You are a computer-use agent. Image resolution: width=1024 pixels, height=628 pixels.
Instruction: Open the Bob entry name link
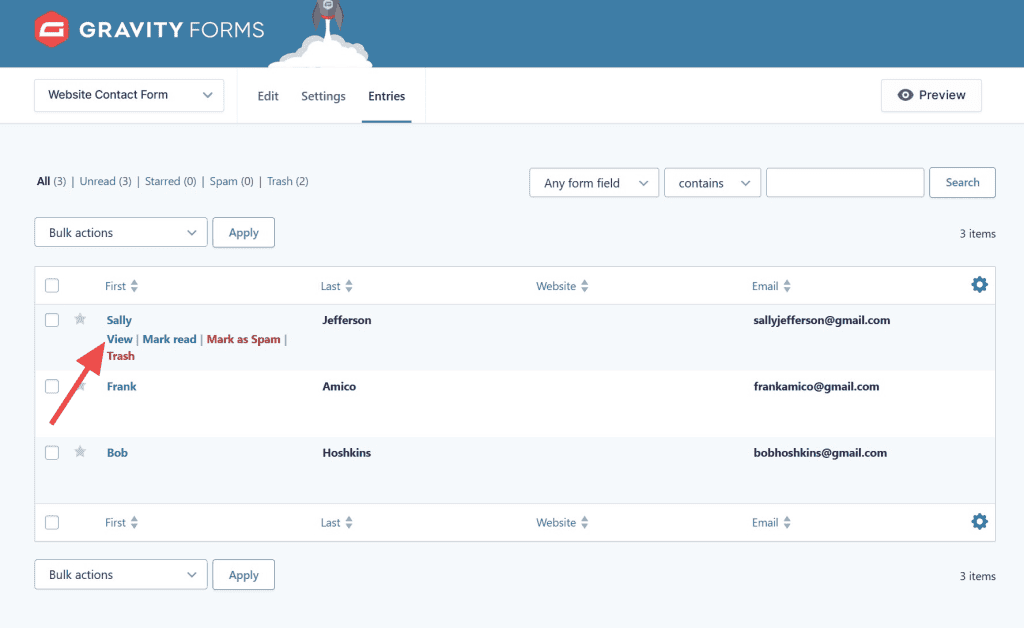pyautogui.click(x=118, y=452)
